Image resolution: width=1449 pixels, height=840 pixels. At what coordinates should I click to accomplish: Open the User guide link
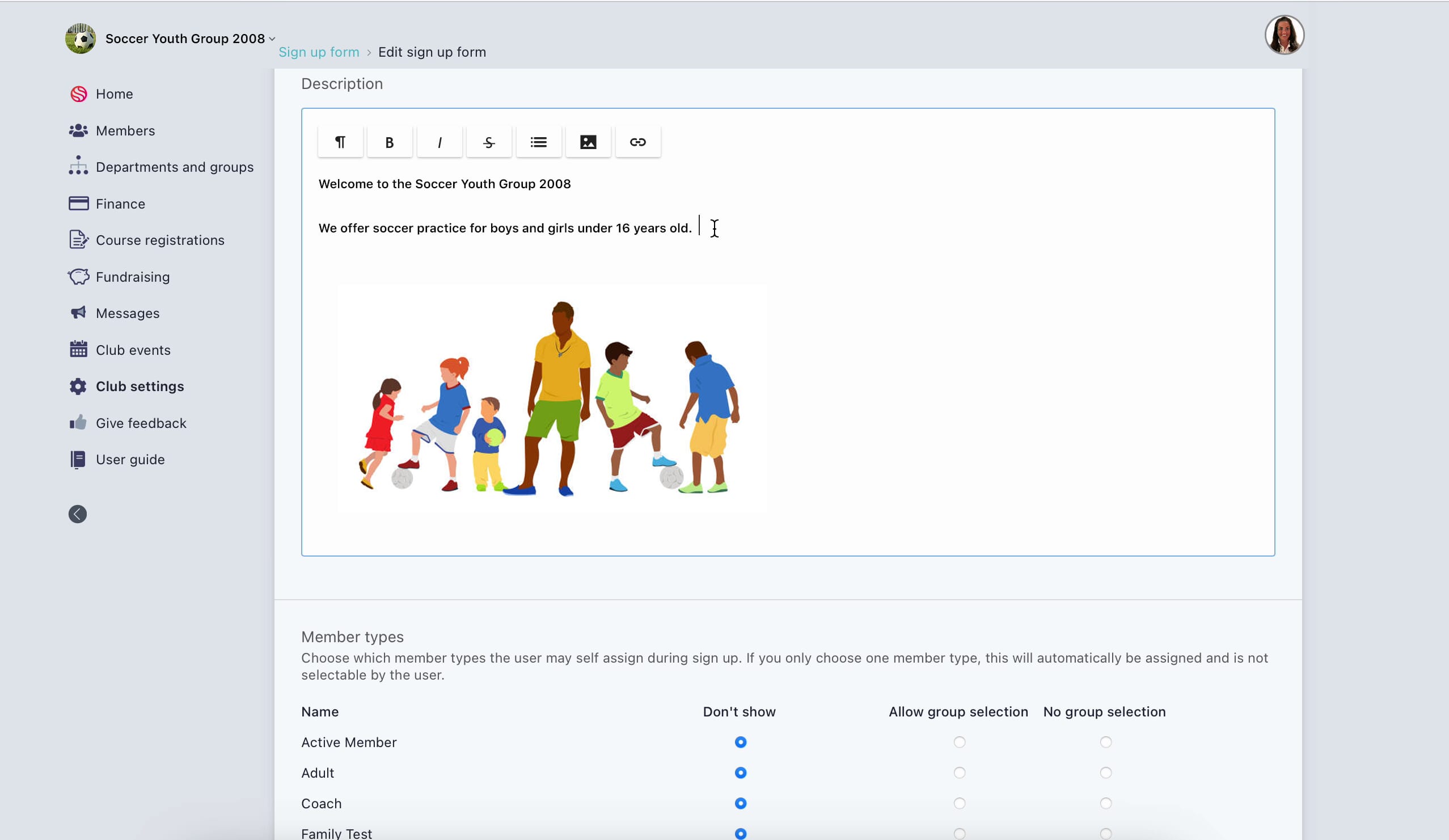tap(130, 460)
